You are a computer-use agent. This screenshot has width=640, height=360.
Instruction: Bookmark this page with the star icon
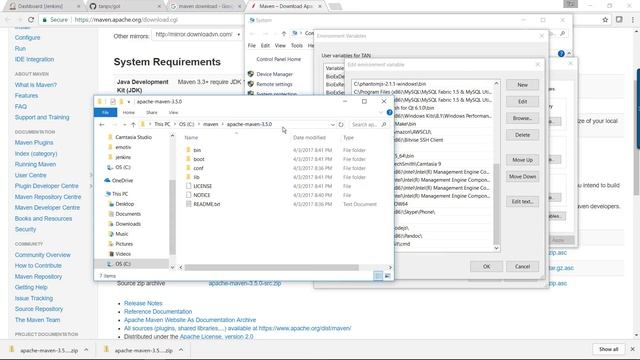(x=605, y=20)
